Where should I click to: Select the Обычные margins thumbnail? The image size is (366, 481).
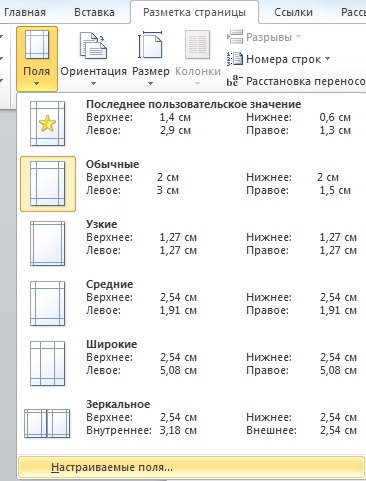click(x=48, y=184)
